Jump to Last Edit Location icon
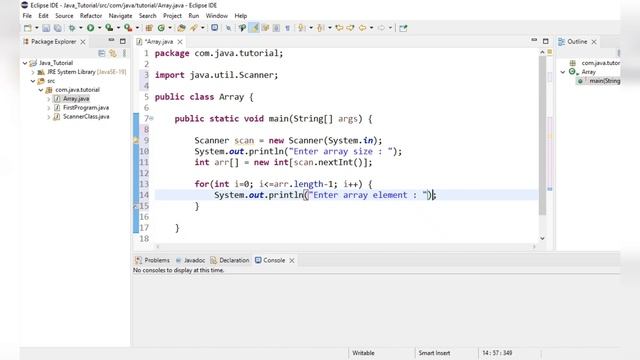The width and height of the screenshot is (640, 360). coord(339,28)
